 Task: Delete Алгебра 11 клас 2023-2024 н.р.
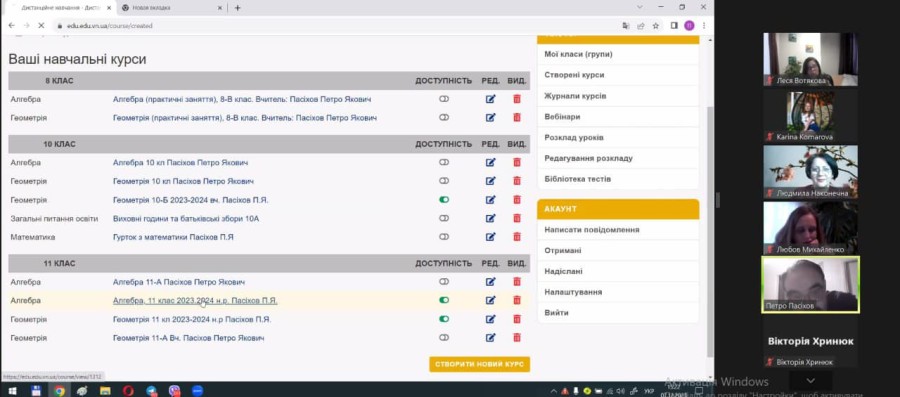click(x=517, y=300)
